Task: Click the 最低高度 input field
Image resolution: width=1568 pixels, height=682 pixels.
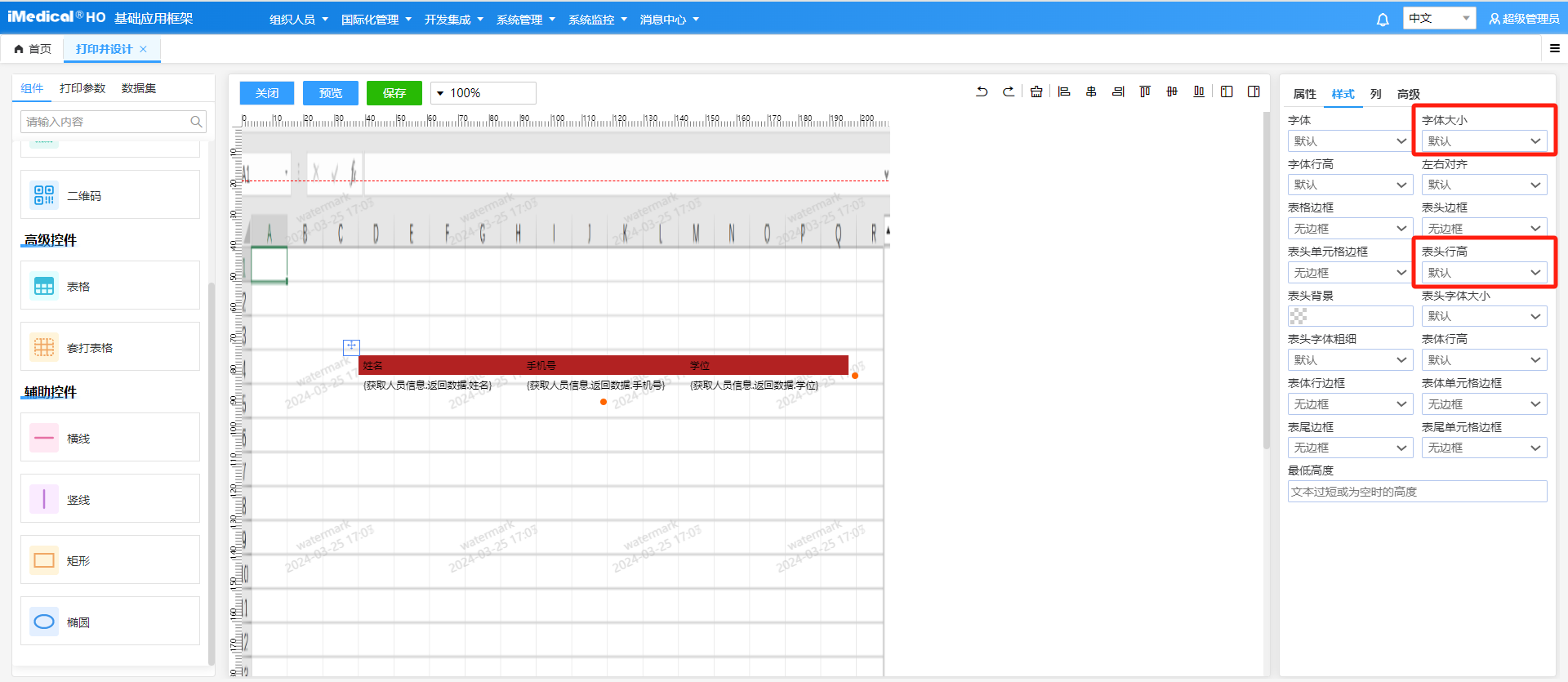Action: coord(1417,492)
